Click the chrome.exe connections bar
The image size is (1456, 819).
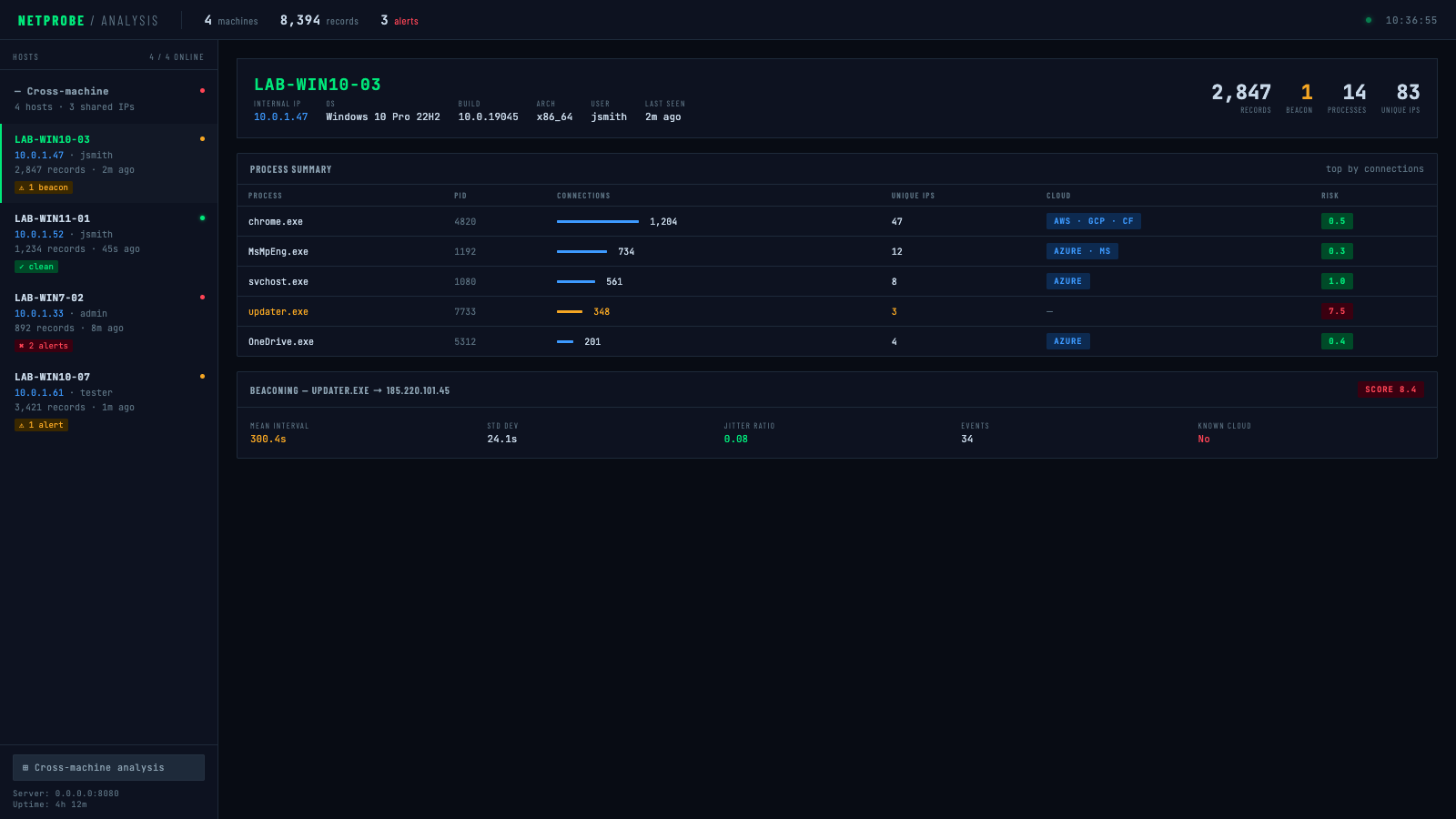(598, 221)
